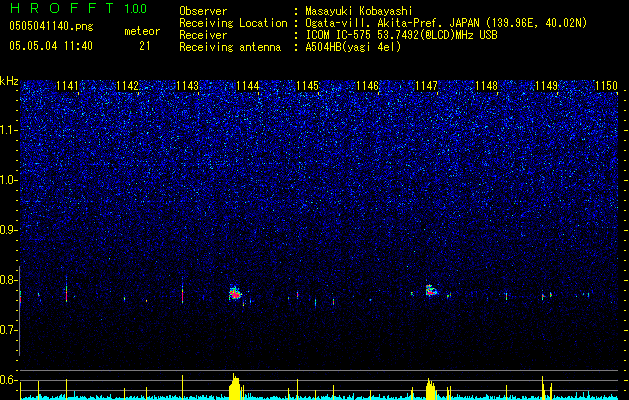The height and width of the screenshot is (400, 629).
Task: Select the meteor count value 21
Action: coord(144,46)
